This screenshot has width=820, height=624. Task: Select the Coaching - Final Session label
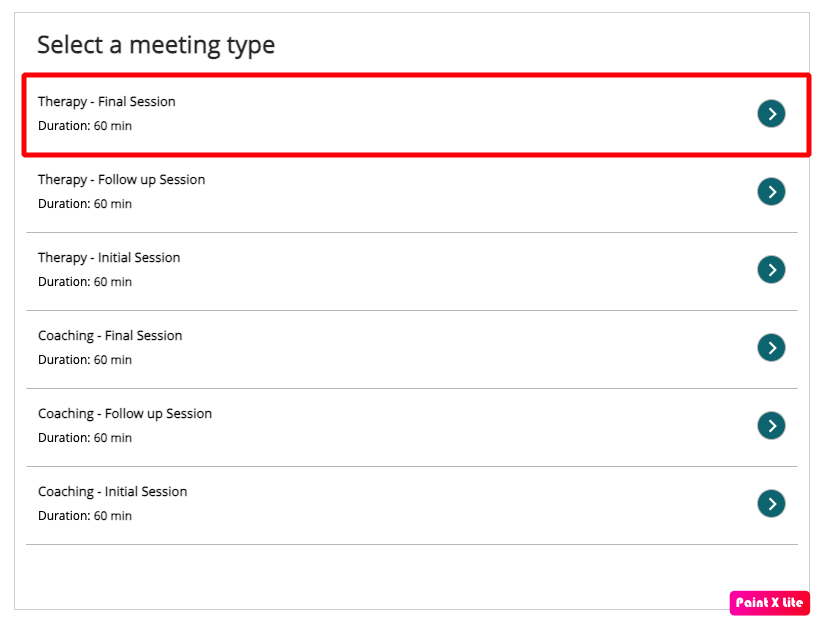[110, 335]
